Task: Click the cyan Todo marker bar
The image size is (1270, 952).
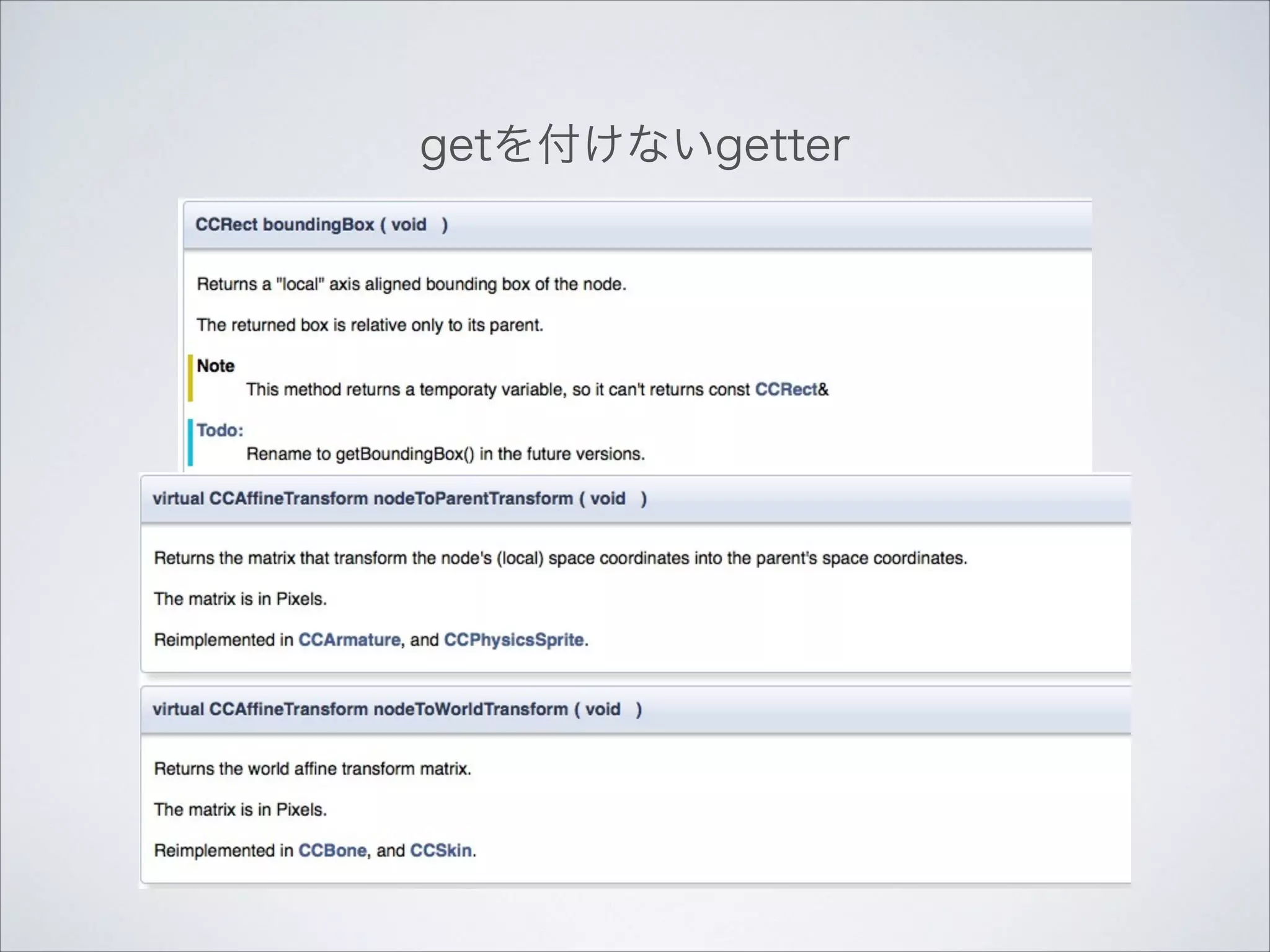Action: click(x=190, y=443)
